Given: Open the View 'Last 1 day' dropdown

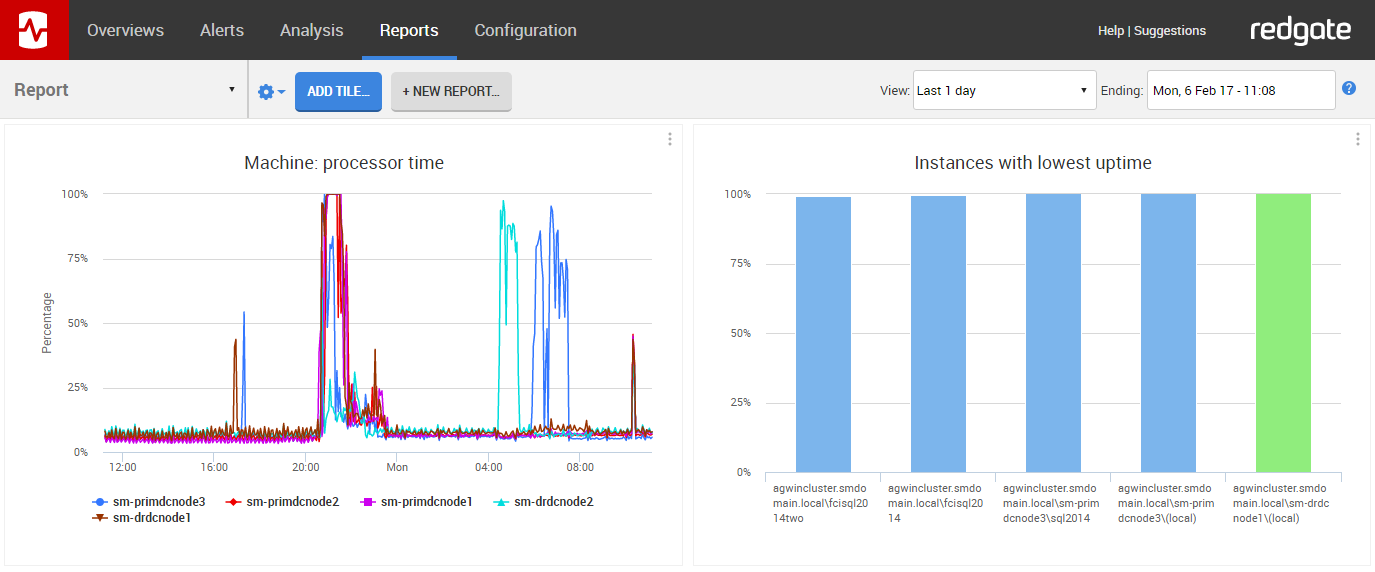Looking at the screenshot, I should pyautogui.click(x=1004, y=91).
